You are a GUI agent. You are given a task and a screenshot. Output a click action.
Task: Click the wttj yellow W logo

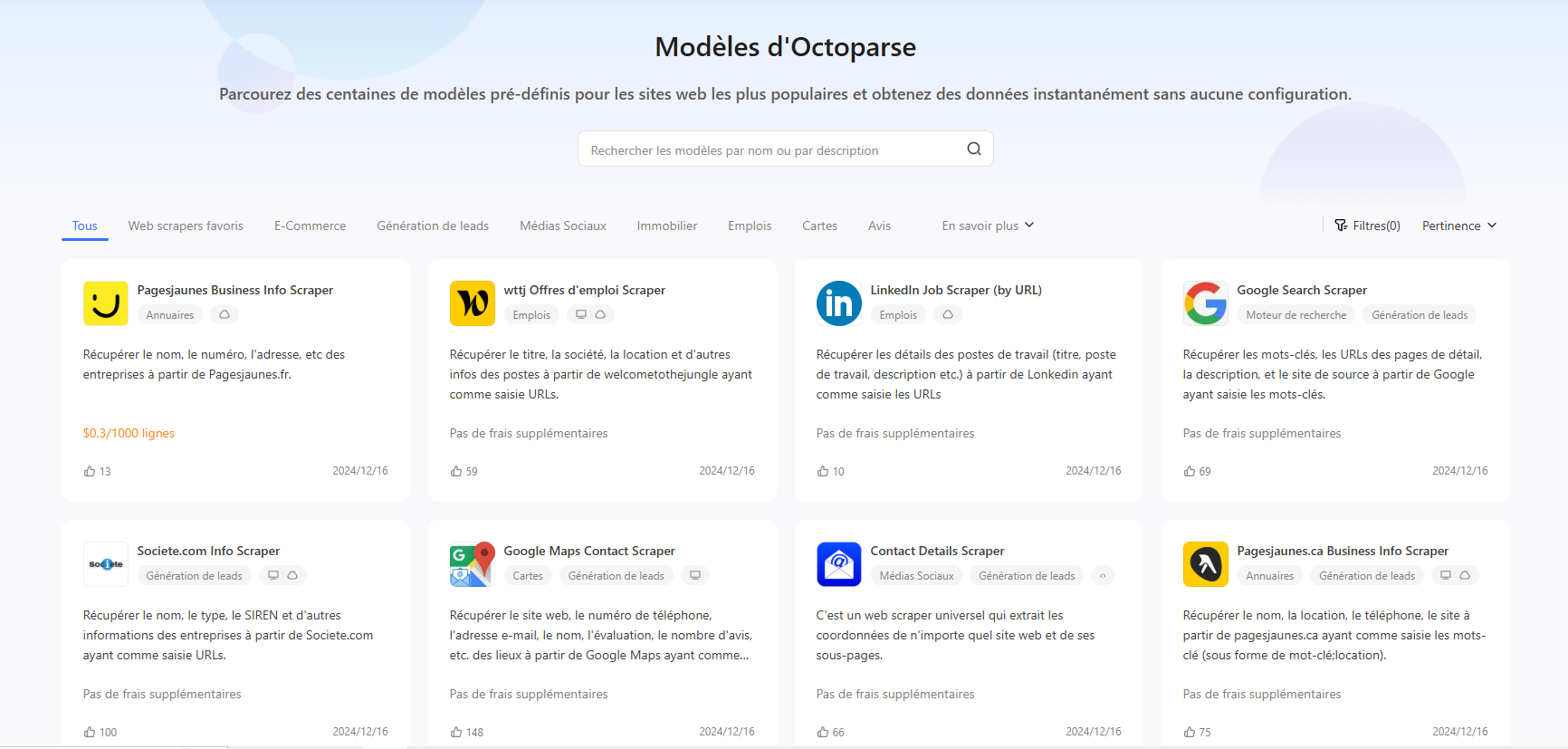click(x=473, y=303)
